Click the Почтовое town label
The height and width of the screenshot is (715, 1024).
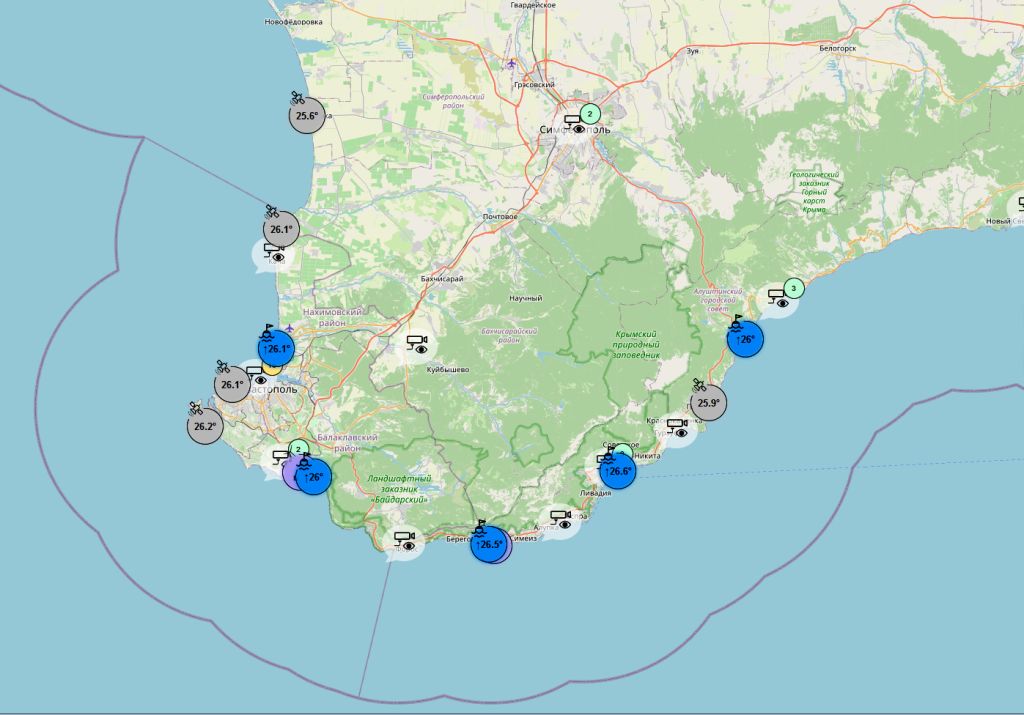click(x=500, y=217)
